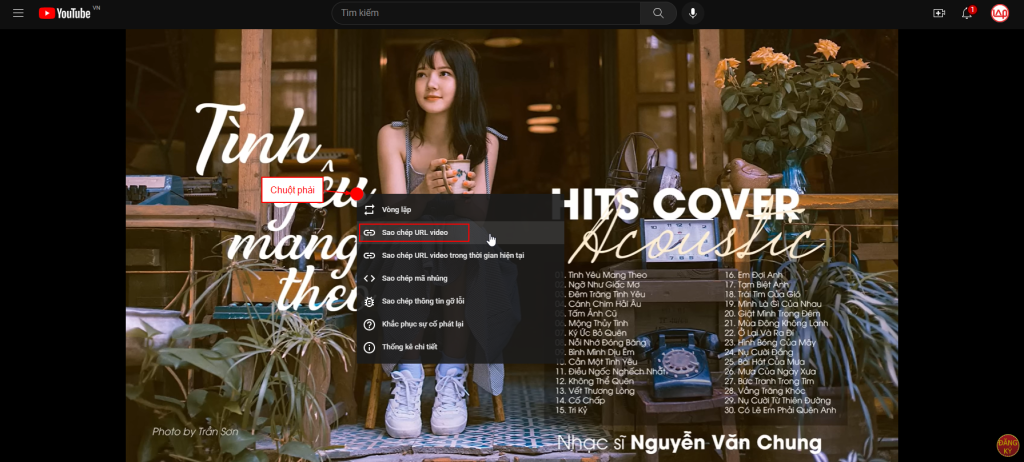
Task: Open the hamburger guide menu
Action: (18, 13)
